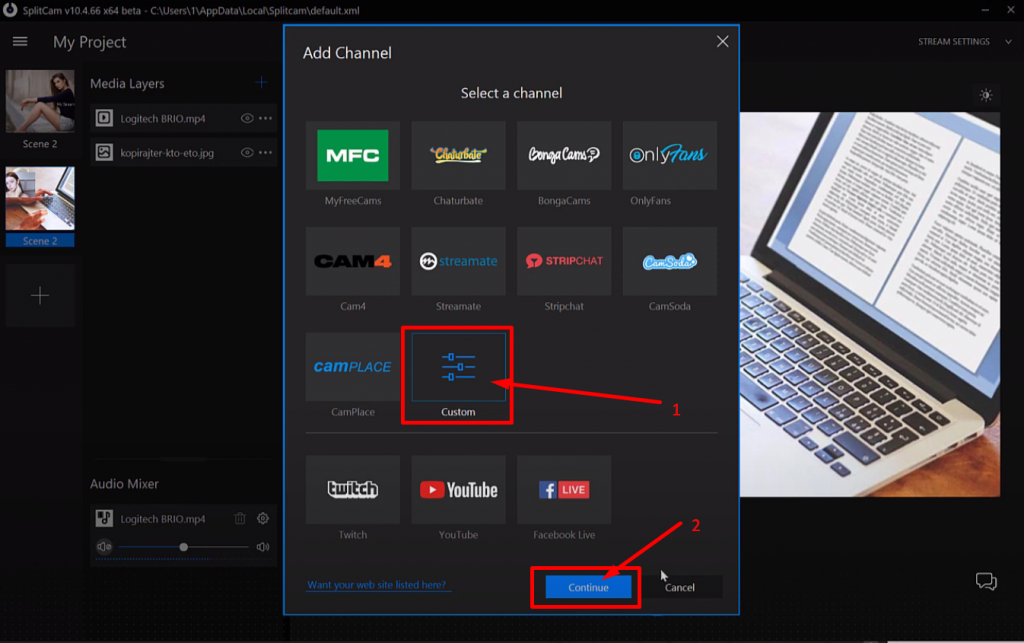The width and height of the screenshot is (1024, 643).
Task: Toggle the brightness sun icon
Action: coord(986,95)
